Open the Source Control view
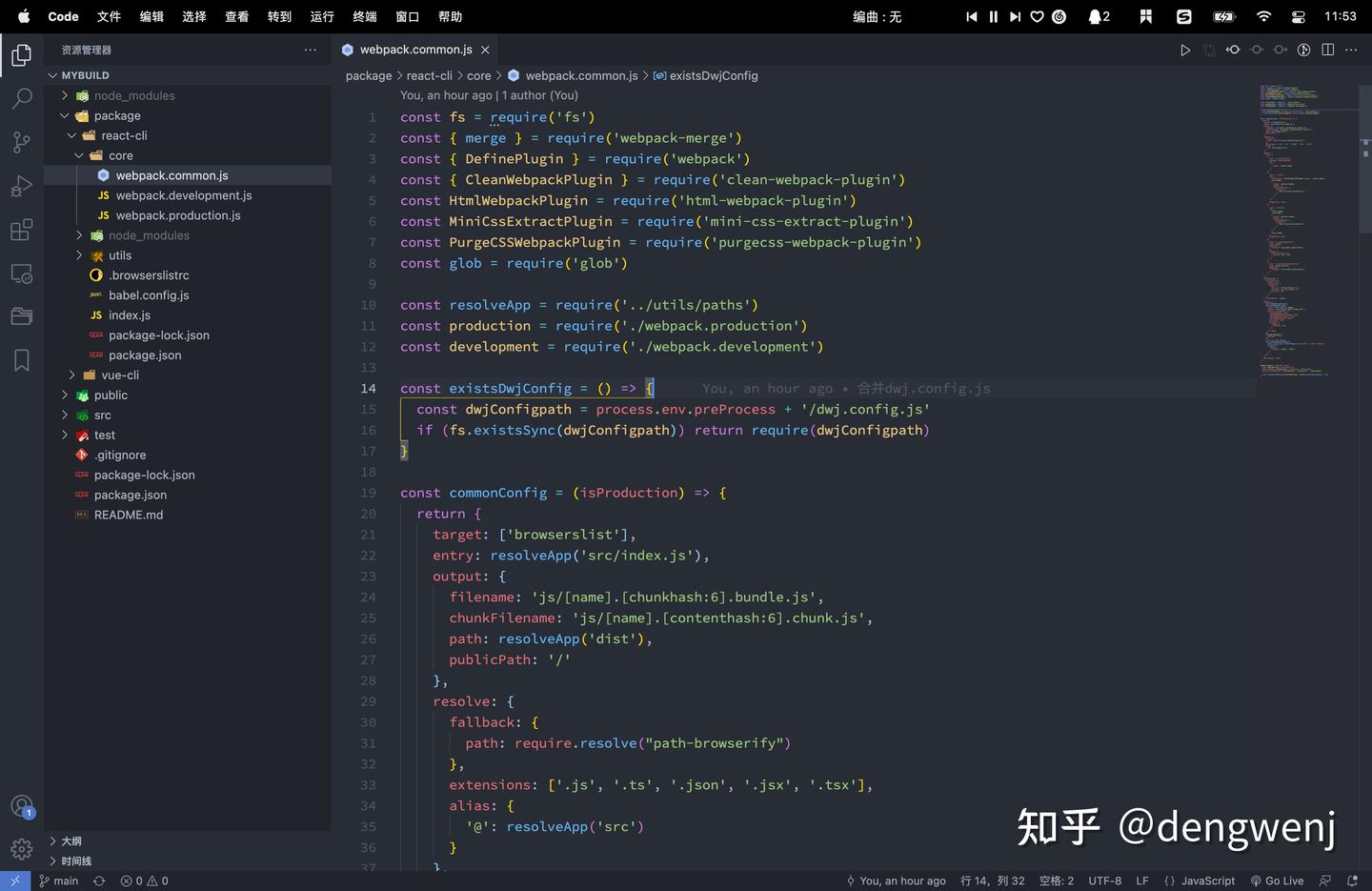Viewport: 1372px width, 891px height. point(21,141)
